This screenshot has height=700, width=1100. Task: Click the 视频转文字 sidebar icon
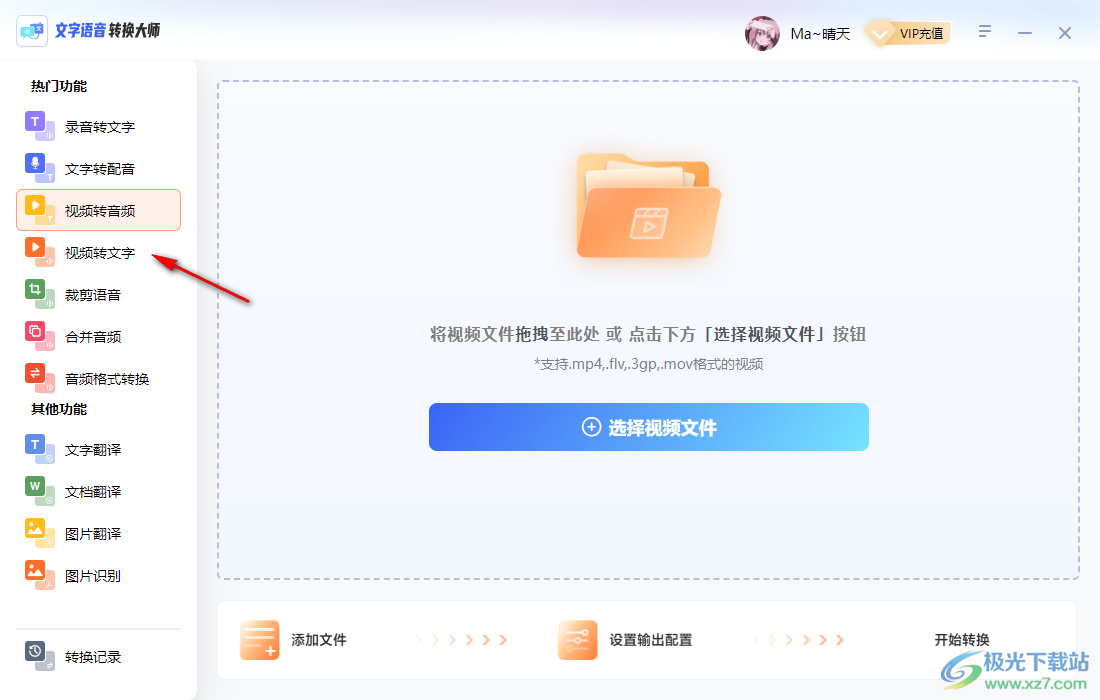tap(33, 251)
